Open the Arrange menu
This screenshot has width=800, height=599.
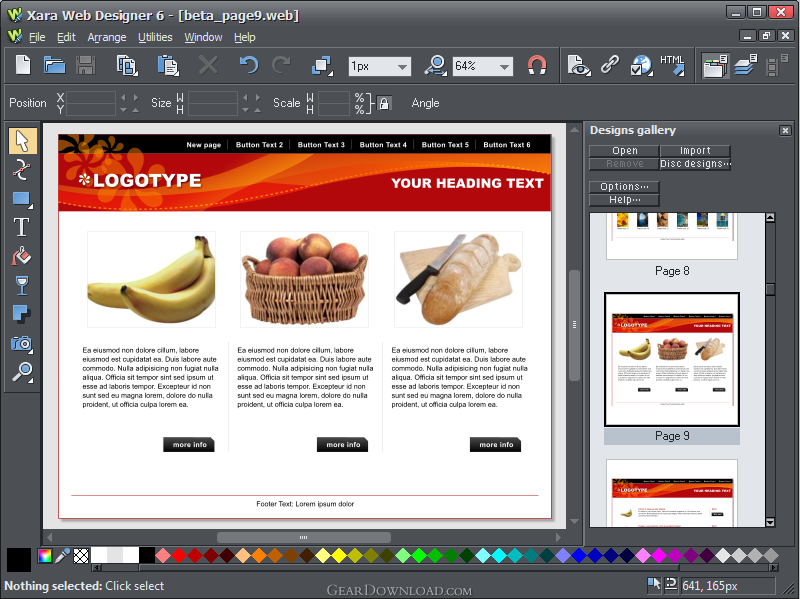[x=107, y=37]
